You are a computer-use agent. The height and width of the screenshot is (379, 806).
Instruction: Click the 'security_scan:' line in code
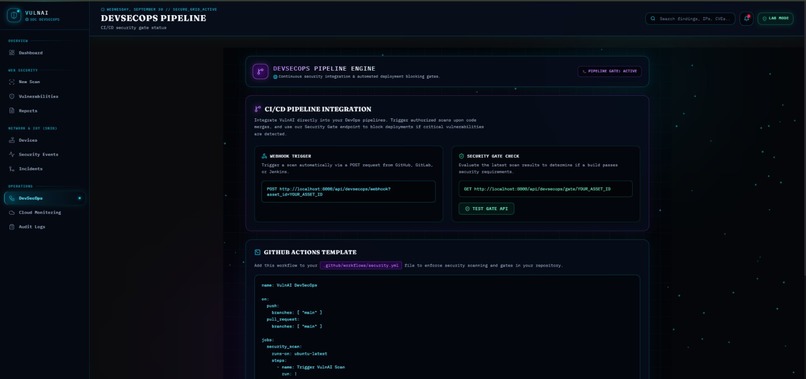[284, 347]
